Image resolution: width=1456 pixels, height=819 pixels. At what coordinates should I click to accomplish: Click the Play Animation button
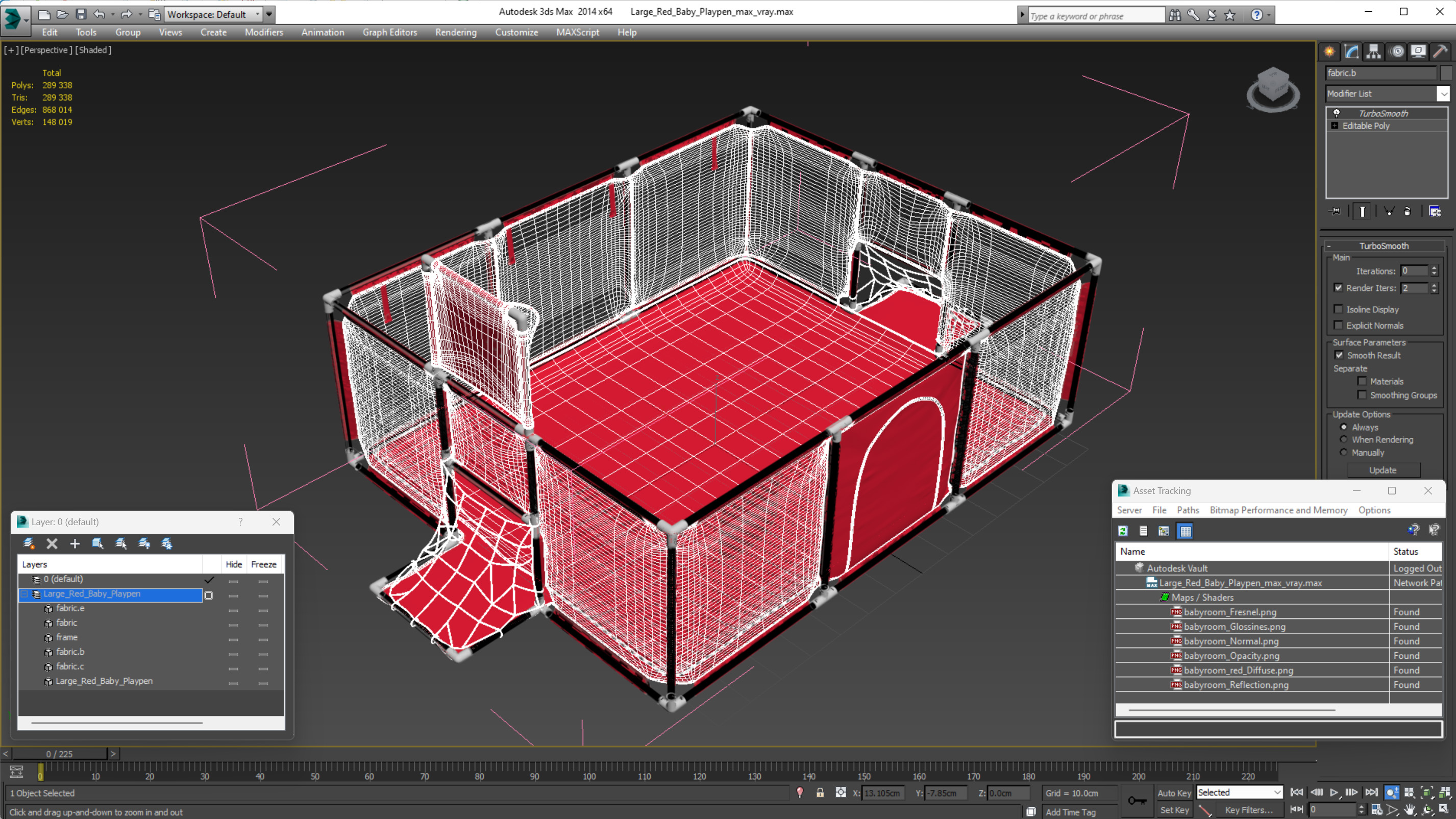coord(1334,792)
